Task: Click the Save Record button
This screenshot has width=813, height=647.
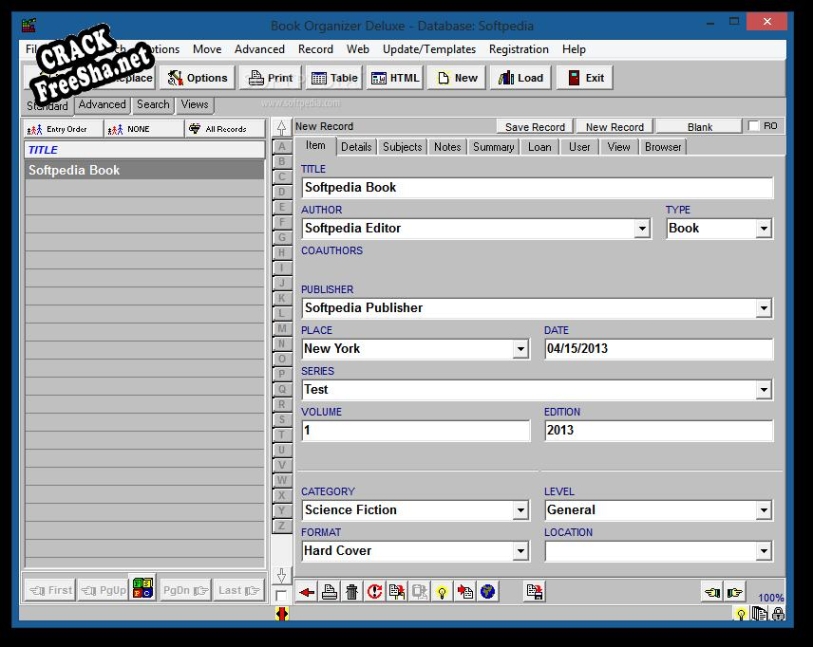Action: point(534,127)
